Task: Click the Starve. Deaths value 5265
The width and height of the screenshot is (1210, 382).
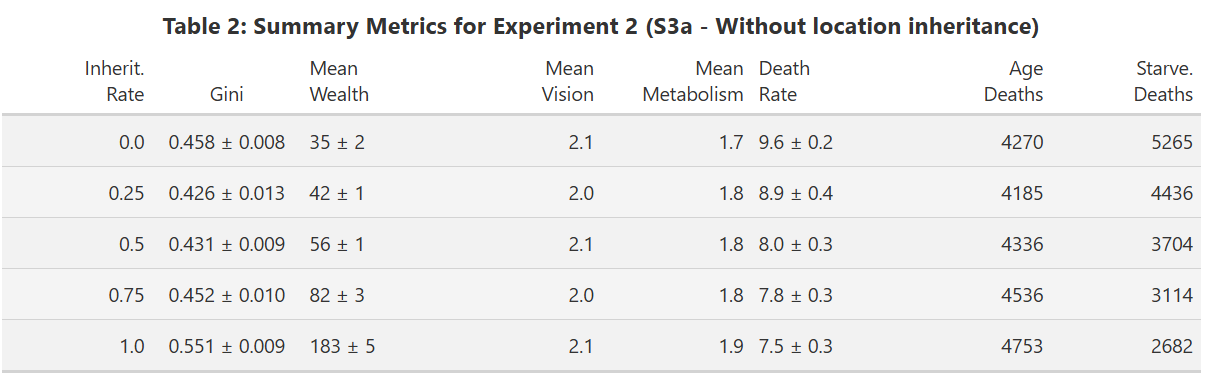Action: point(1173,142)
